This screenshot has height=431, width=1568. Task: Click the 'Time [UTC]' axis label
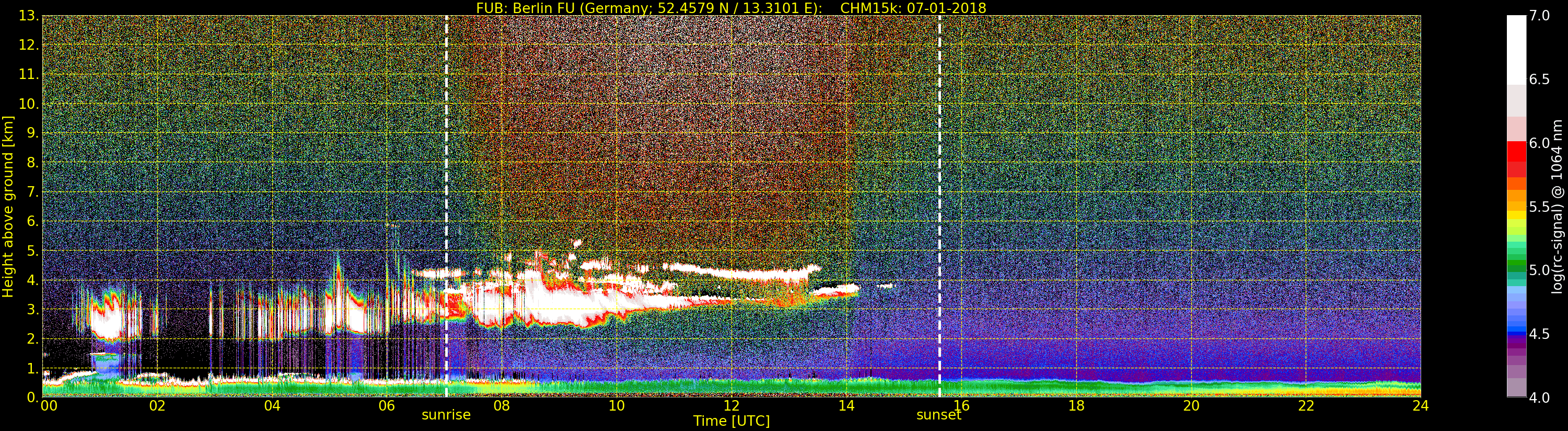click(731, 421)
